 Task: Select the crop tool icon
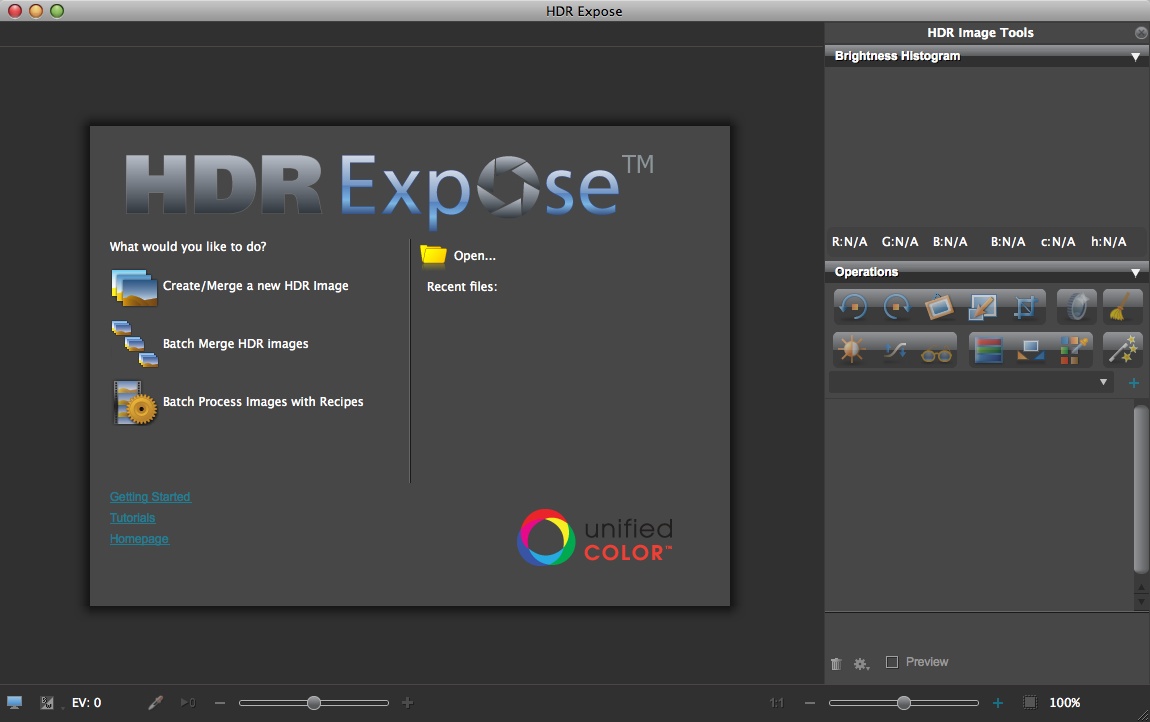pyautogui.click(x=1025, y=307)
